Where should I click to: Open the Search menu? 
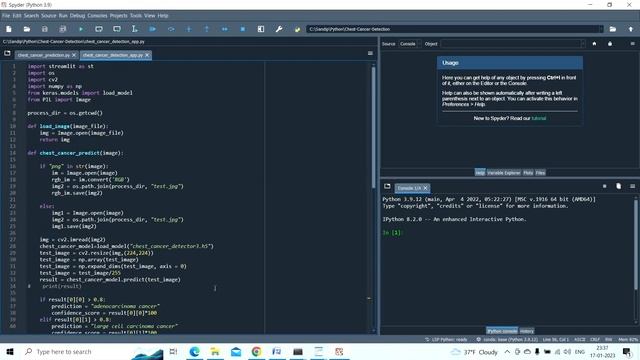pos(31,16)
